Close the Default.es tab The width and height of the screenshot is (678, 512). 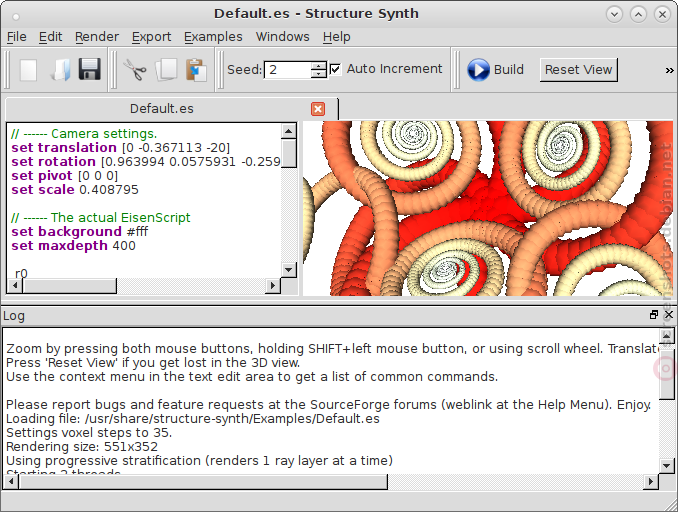point(318,109)
